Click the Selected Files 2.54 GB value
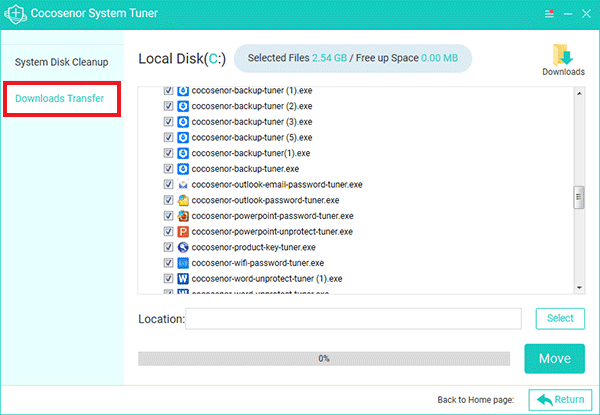 coord(329,58)
